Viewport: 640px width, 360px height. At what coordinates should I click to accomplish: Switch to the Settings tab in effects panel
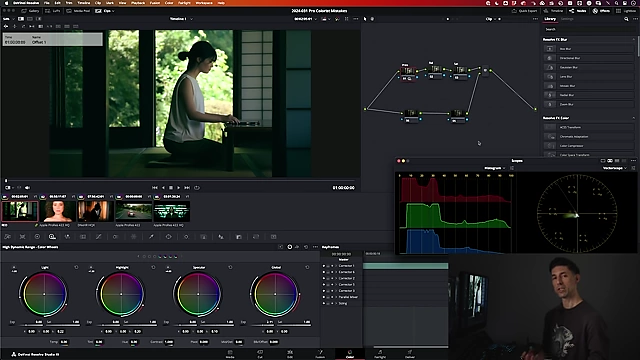(x=567, y=19)
